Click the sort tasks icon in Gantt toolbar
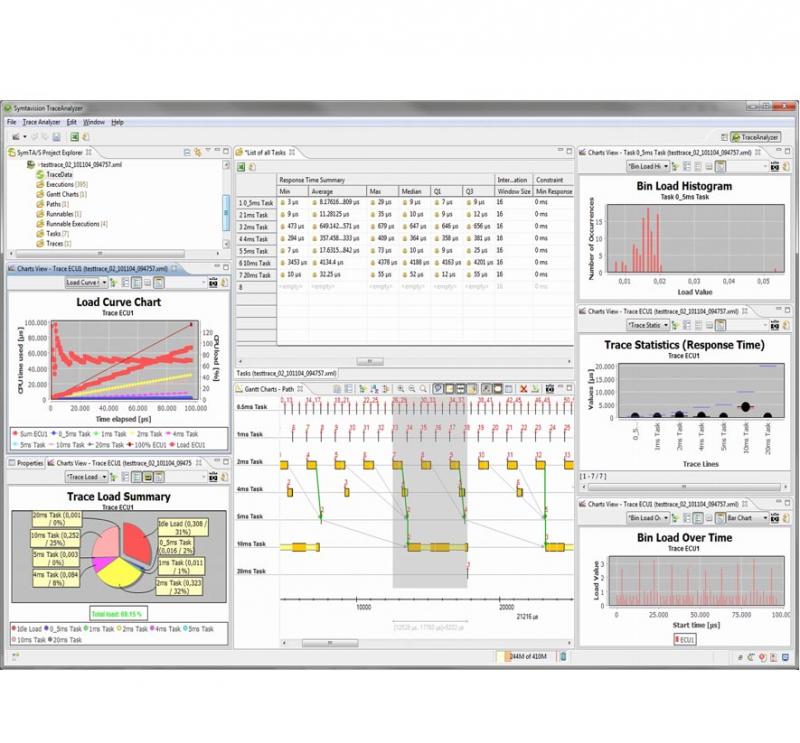 374,388
